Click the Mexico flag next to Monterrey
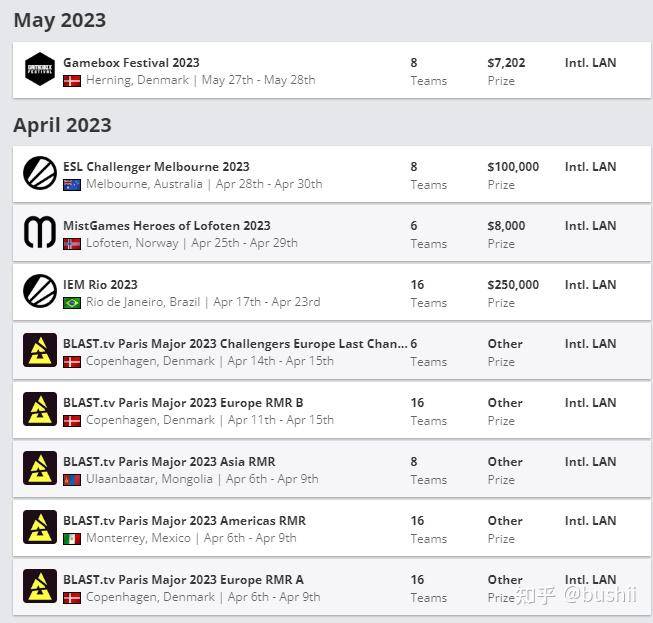Screen dimensions: 653x623 [x=72, y=539]
